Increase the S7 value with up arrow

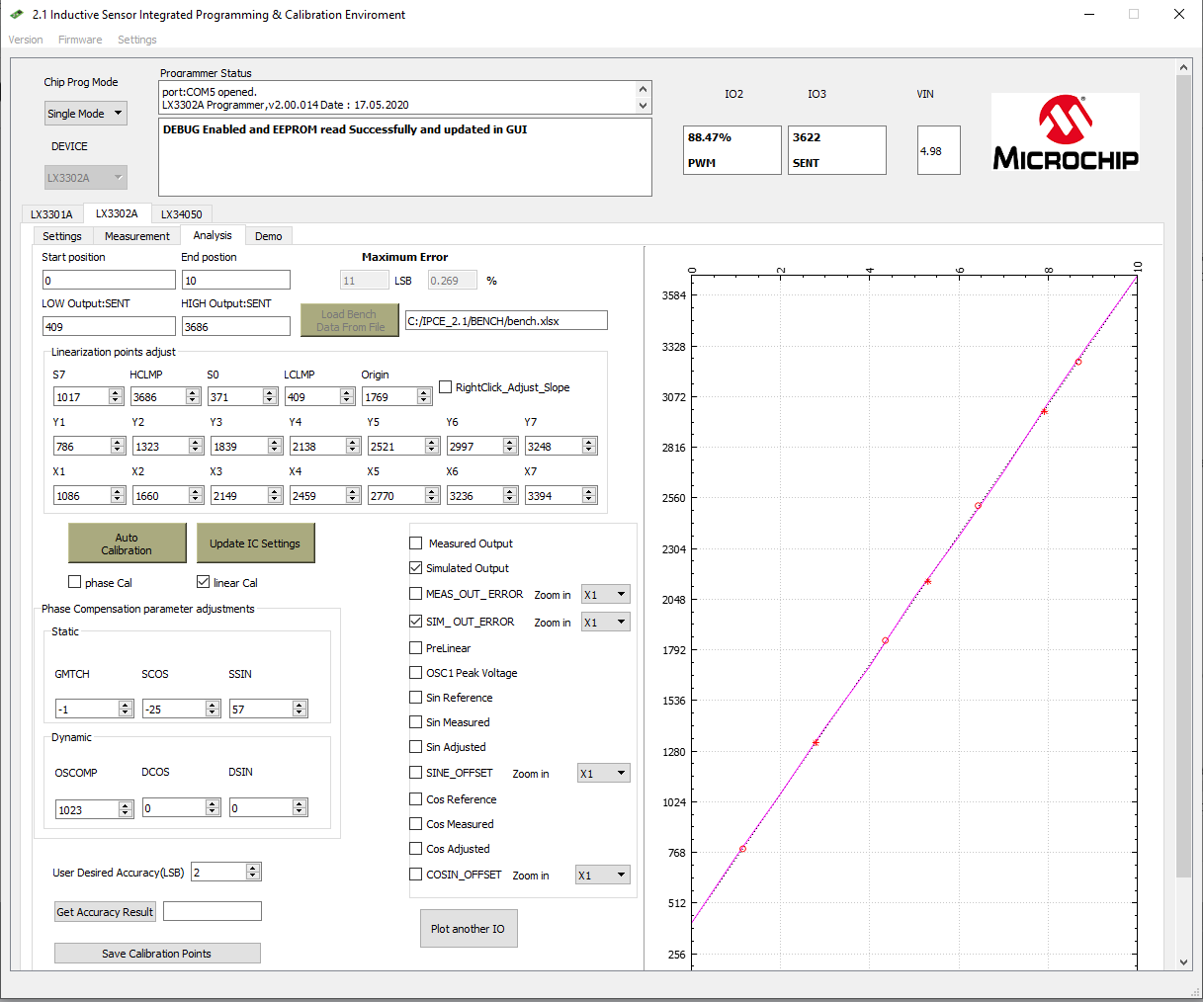pyautogui.click(x=116, y=392)
